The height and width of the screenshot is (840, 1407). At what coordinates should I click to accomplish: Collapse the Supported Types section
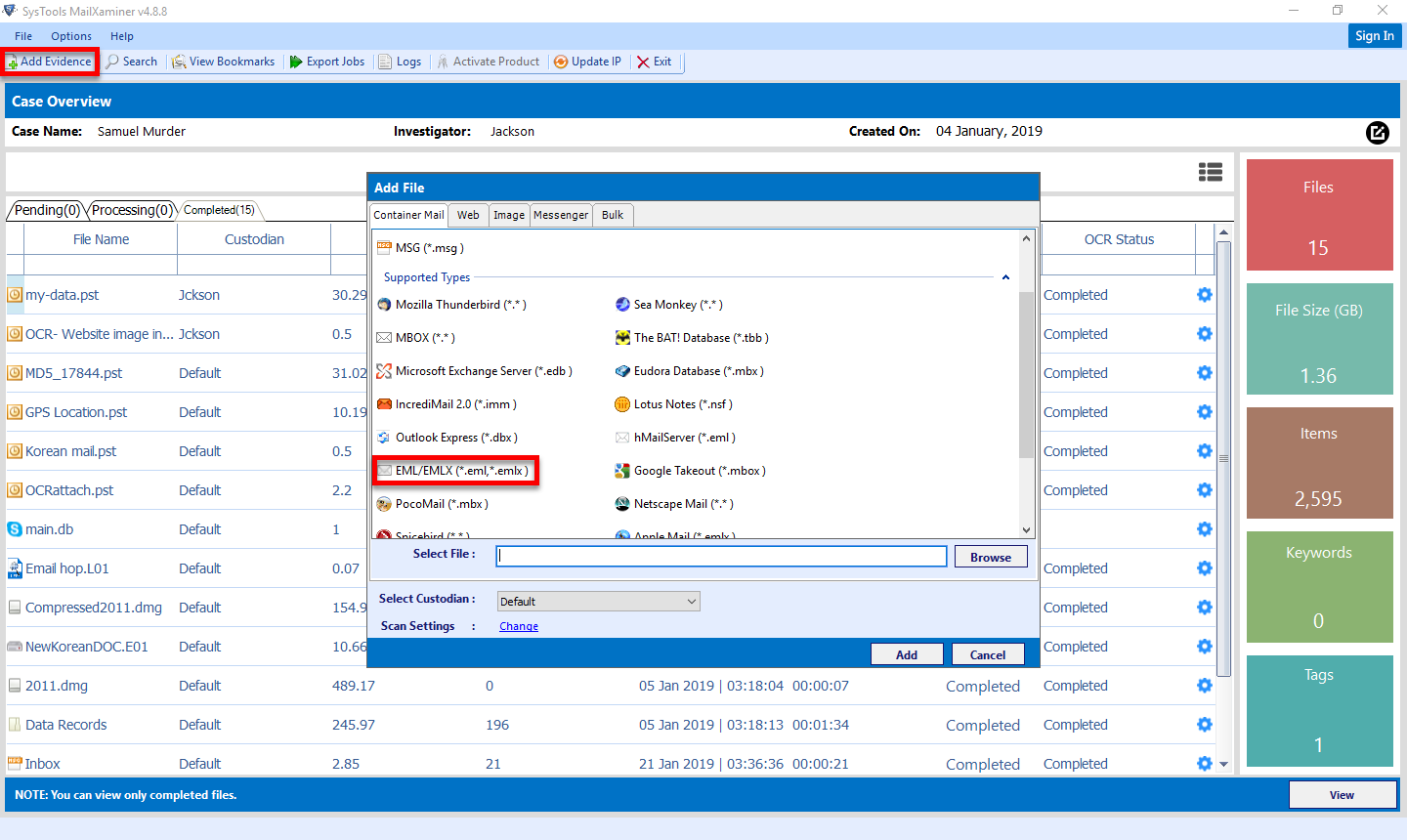pyautogui.click(x=1005, y=277)
